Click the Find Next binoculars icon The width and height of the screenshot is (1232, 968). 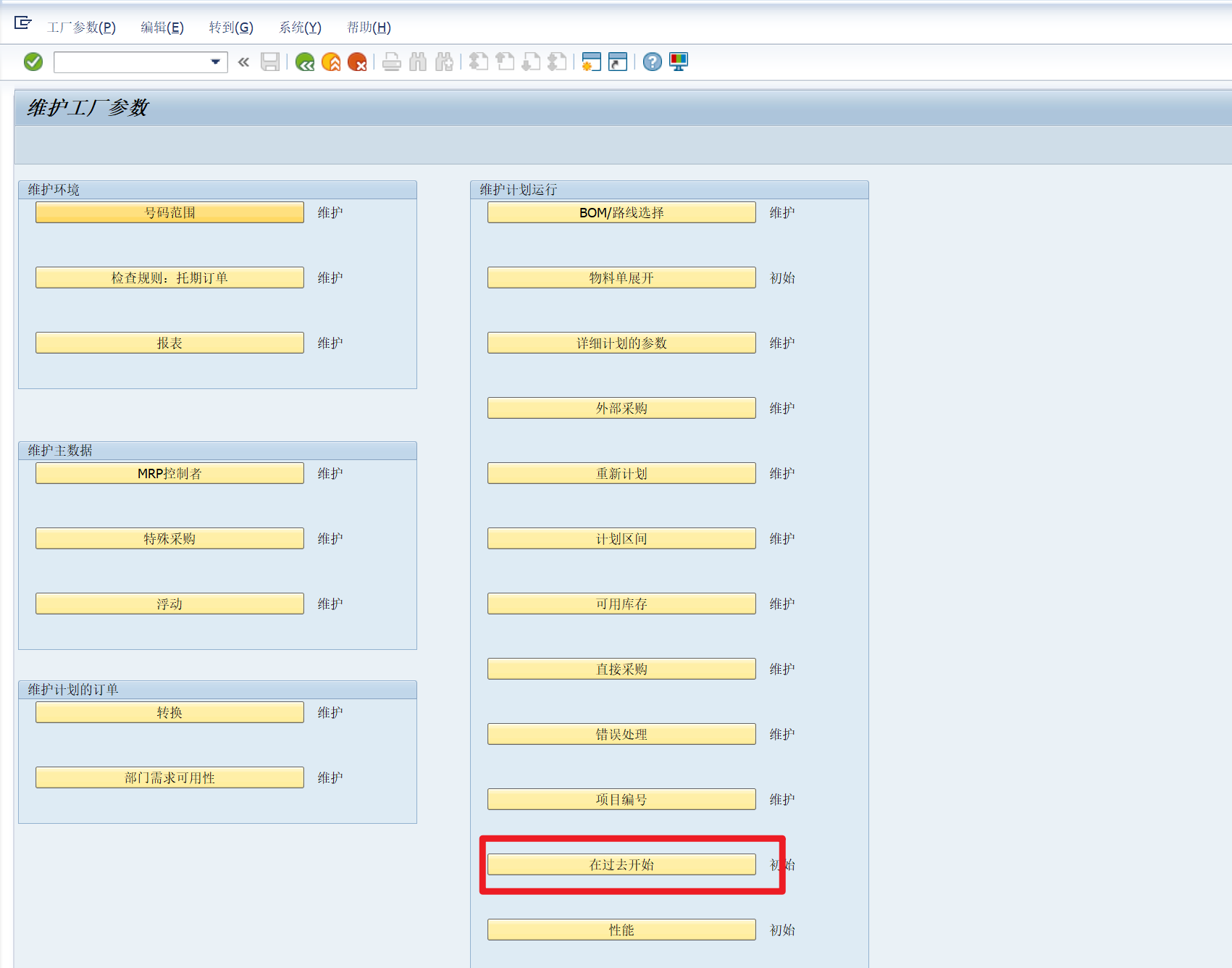point(444,62)
